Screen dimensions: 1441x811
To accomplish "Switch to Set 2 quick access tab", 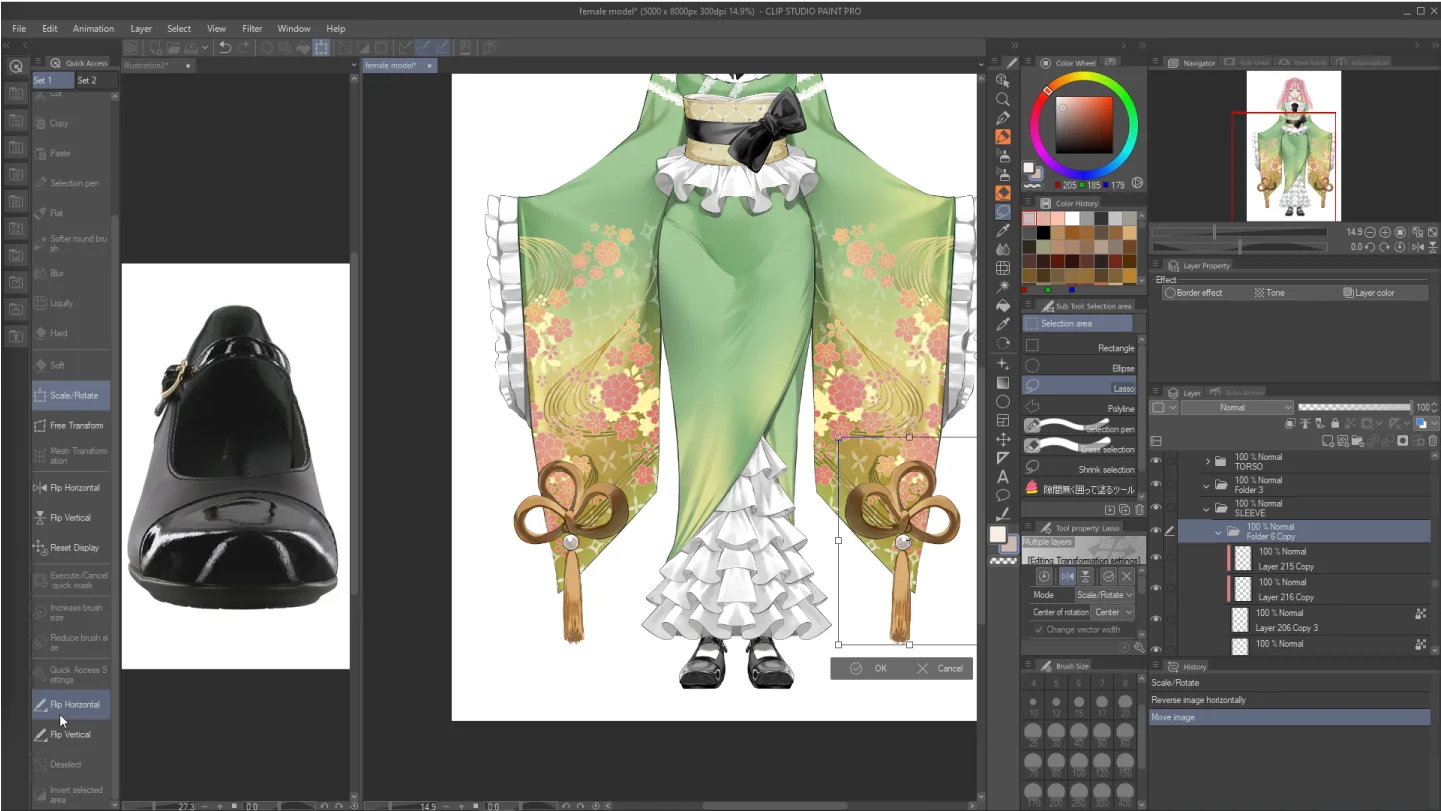I will pos(96,80).
